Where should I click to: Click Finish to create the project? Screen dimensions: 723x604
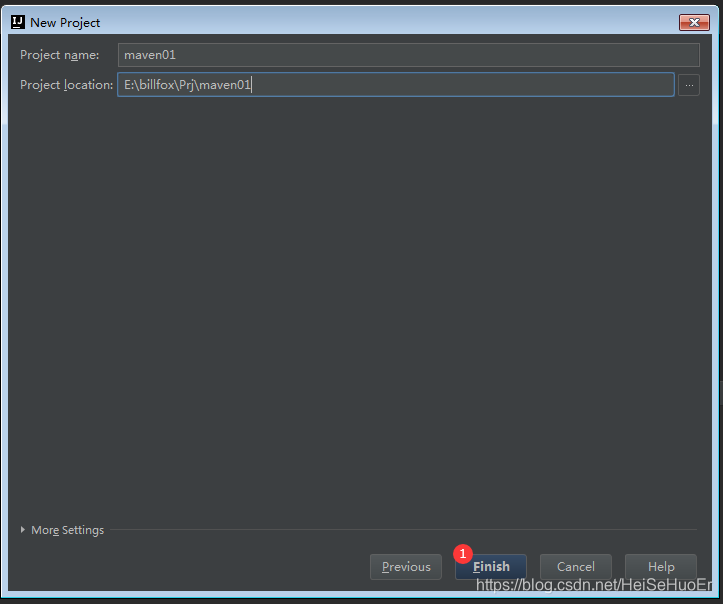pyautogui.click(x=491, y=567)
